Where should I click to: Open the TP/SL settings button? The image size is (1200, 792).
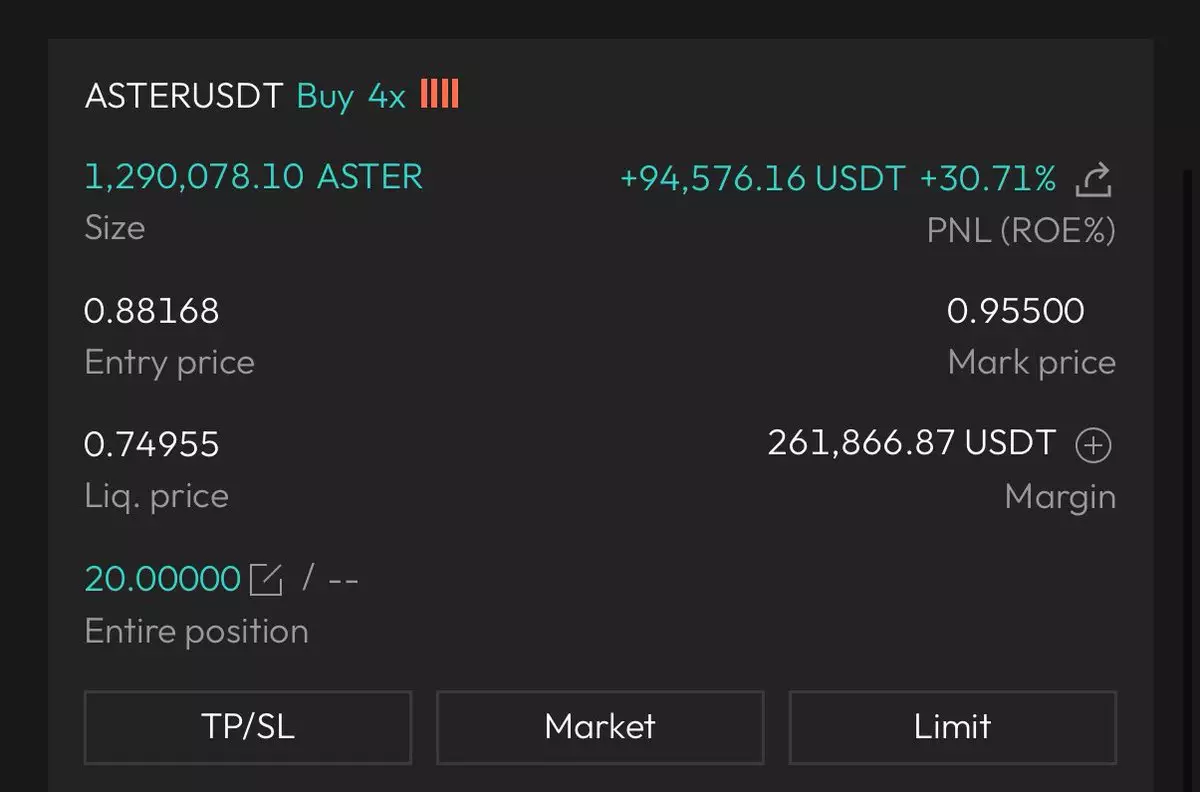tap(248, 727)
